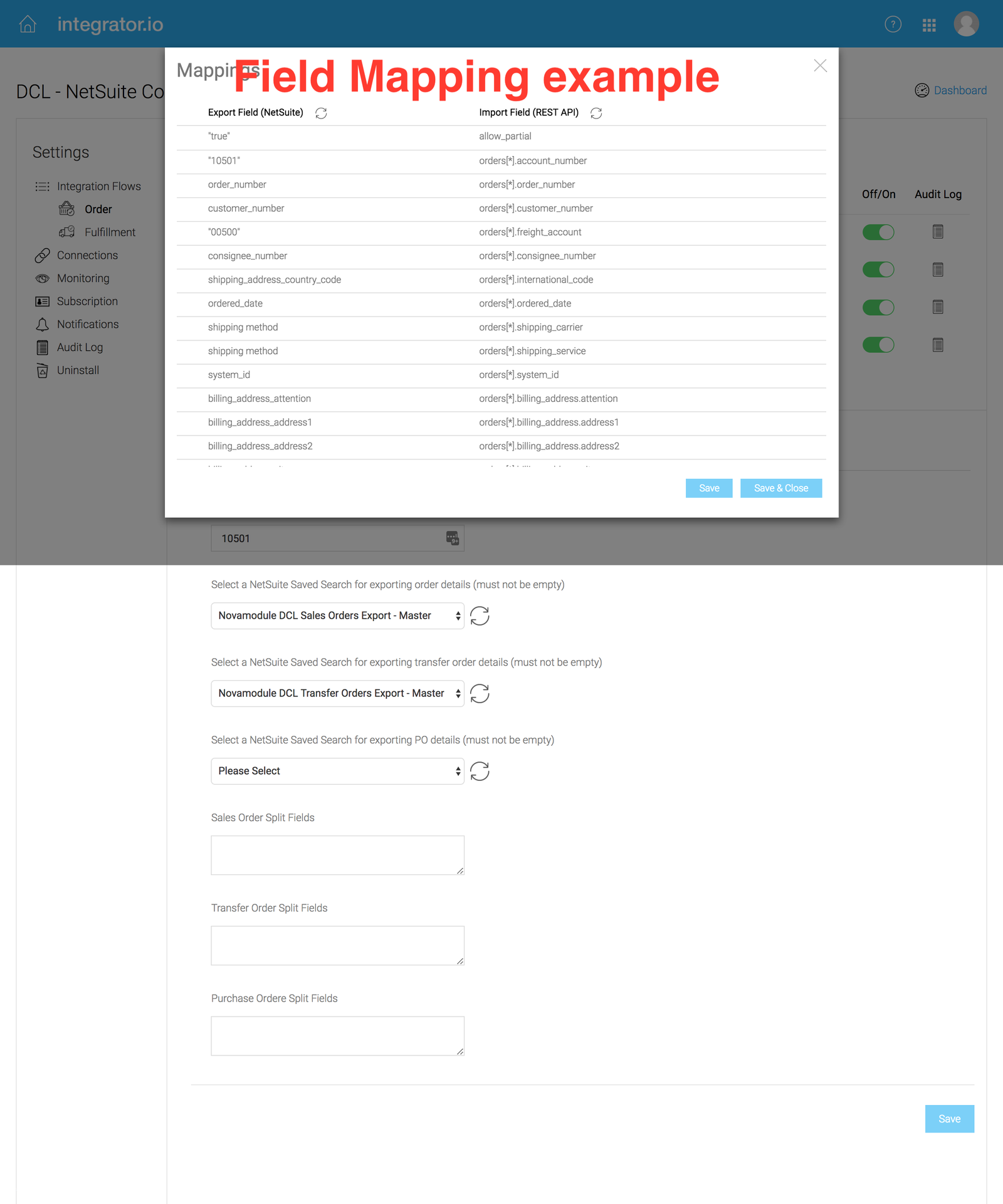Open the Order flow section
Screen dimensions: 1003x1204
point(98,209)
